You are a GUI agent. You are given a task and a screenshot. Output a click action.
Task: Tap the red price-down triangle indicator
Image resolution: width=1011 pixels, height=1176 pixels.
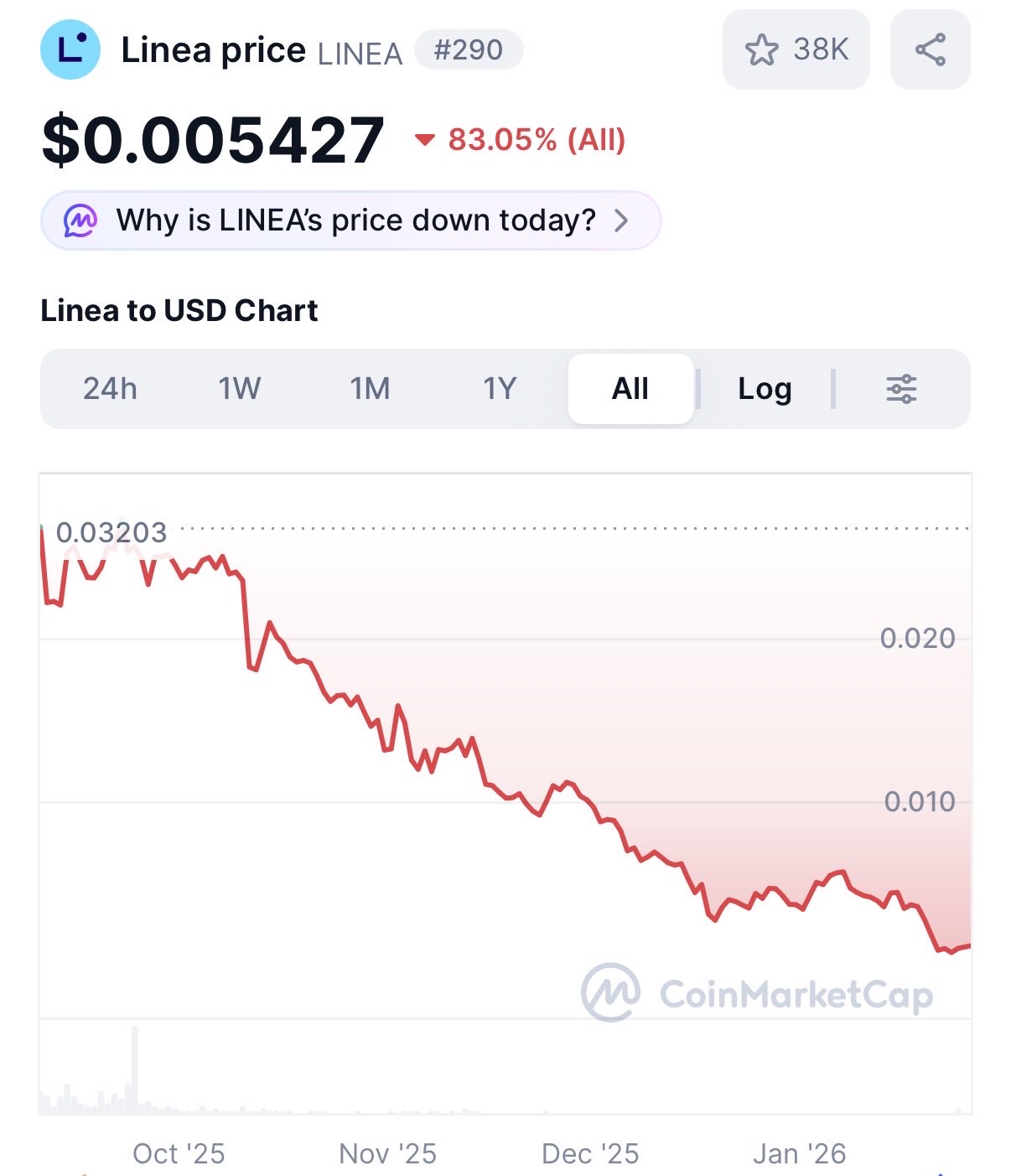[x=425, y=140]
